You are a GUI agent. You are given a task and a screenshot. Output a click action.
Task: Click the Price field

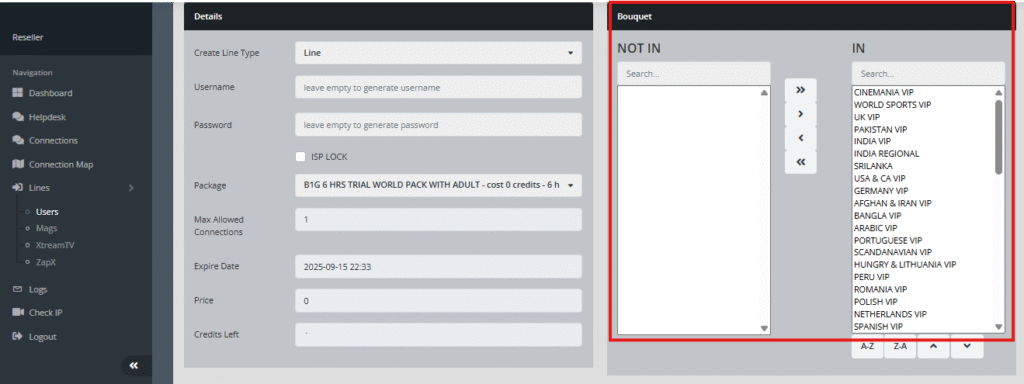[x=438, y=301]
